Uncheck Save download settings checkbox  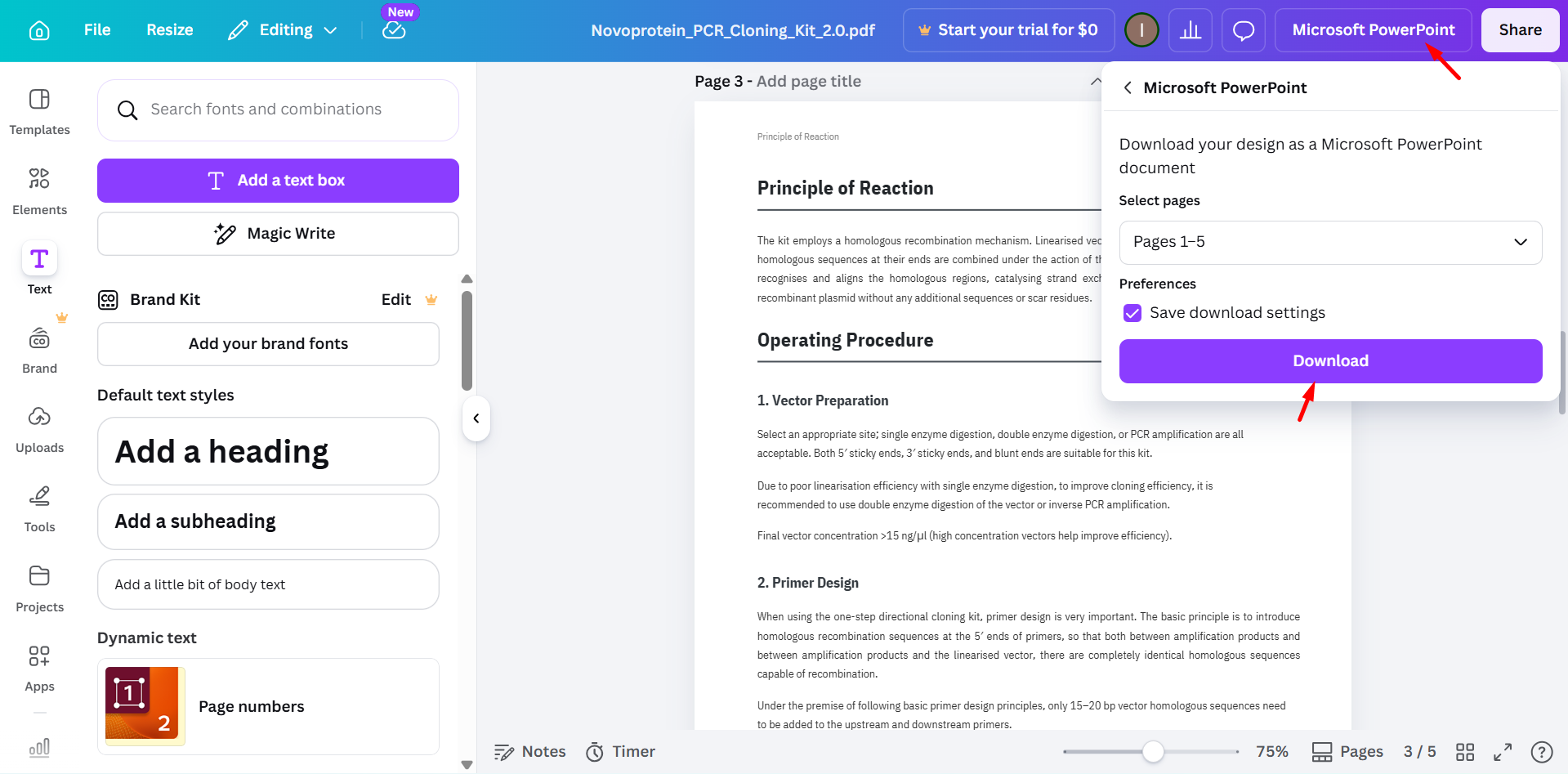[x=1132, y=313]
